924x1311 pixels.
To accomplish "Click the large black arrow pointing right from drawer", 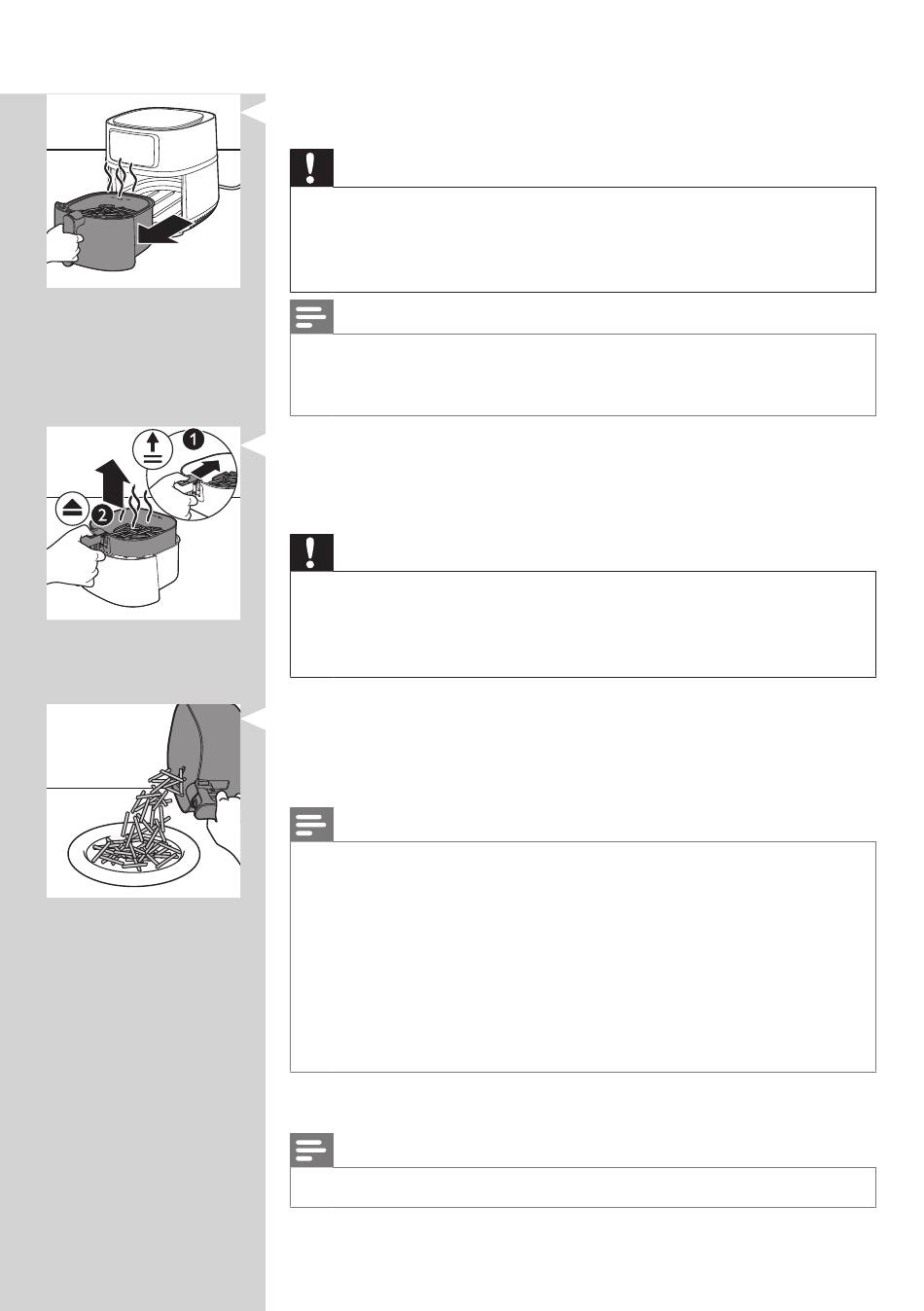I will tap(158, 231).
